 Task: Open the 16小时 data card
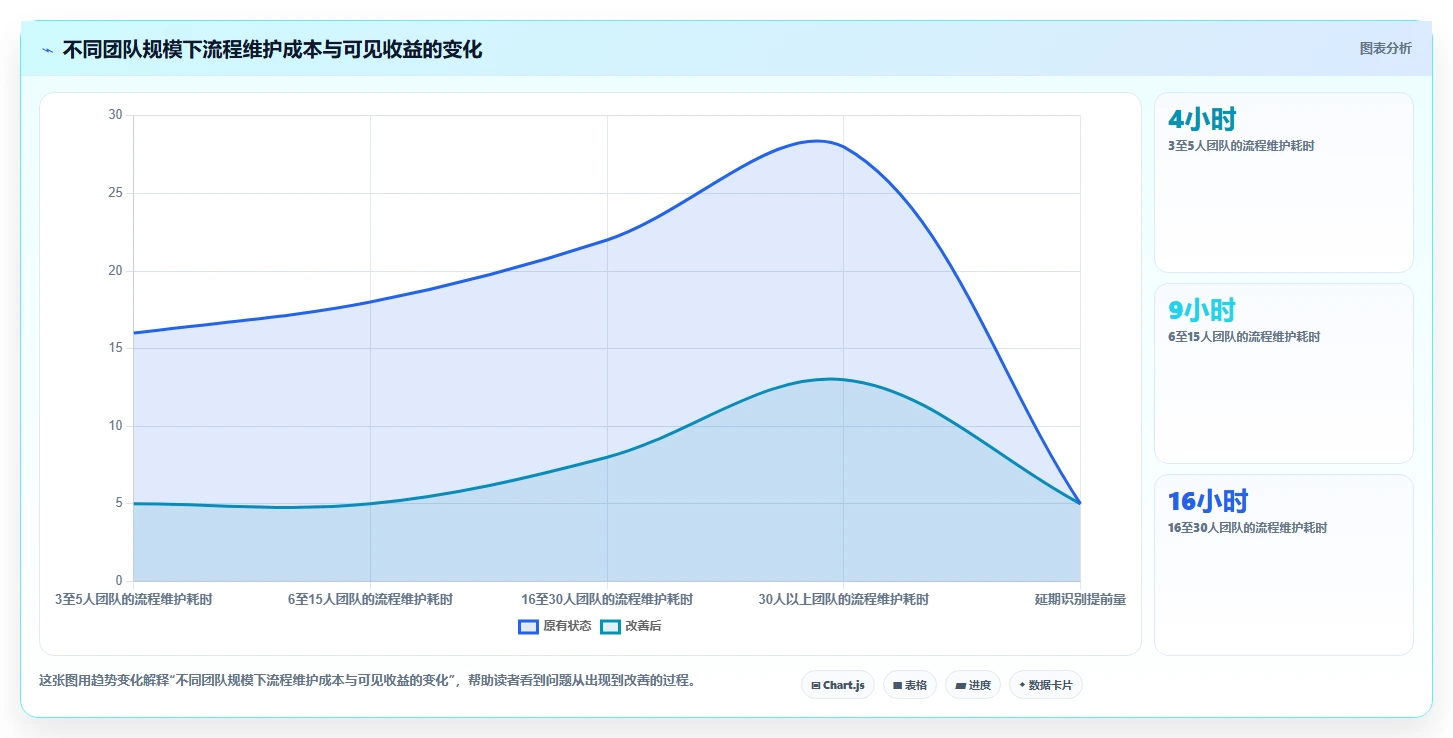1284,564
